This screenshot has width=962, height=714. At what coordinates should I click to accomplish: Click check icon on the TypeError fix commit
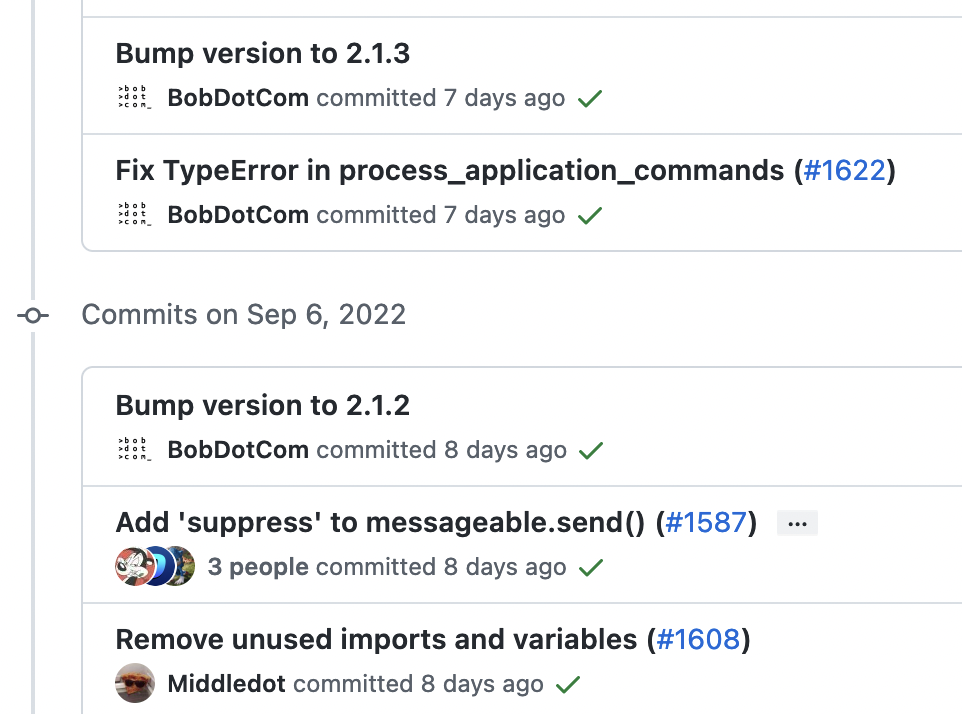pos(589,214)
